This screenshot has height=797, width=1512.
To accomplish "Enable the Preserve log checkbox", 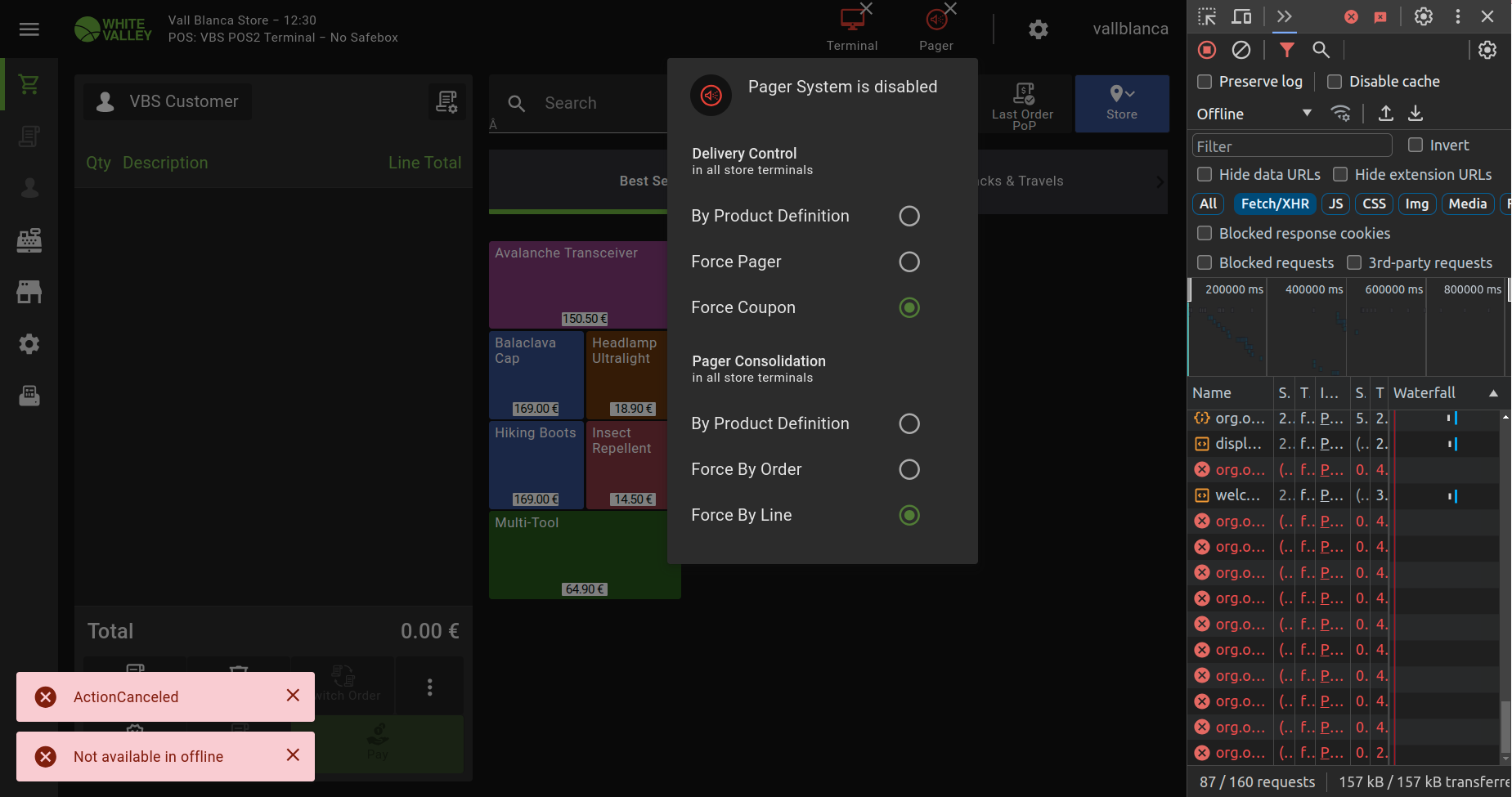I will pos(1205,82).
